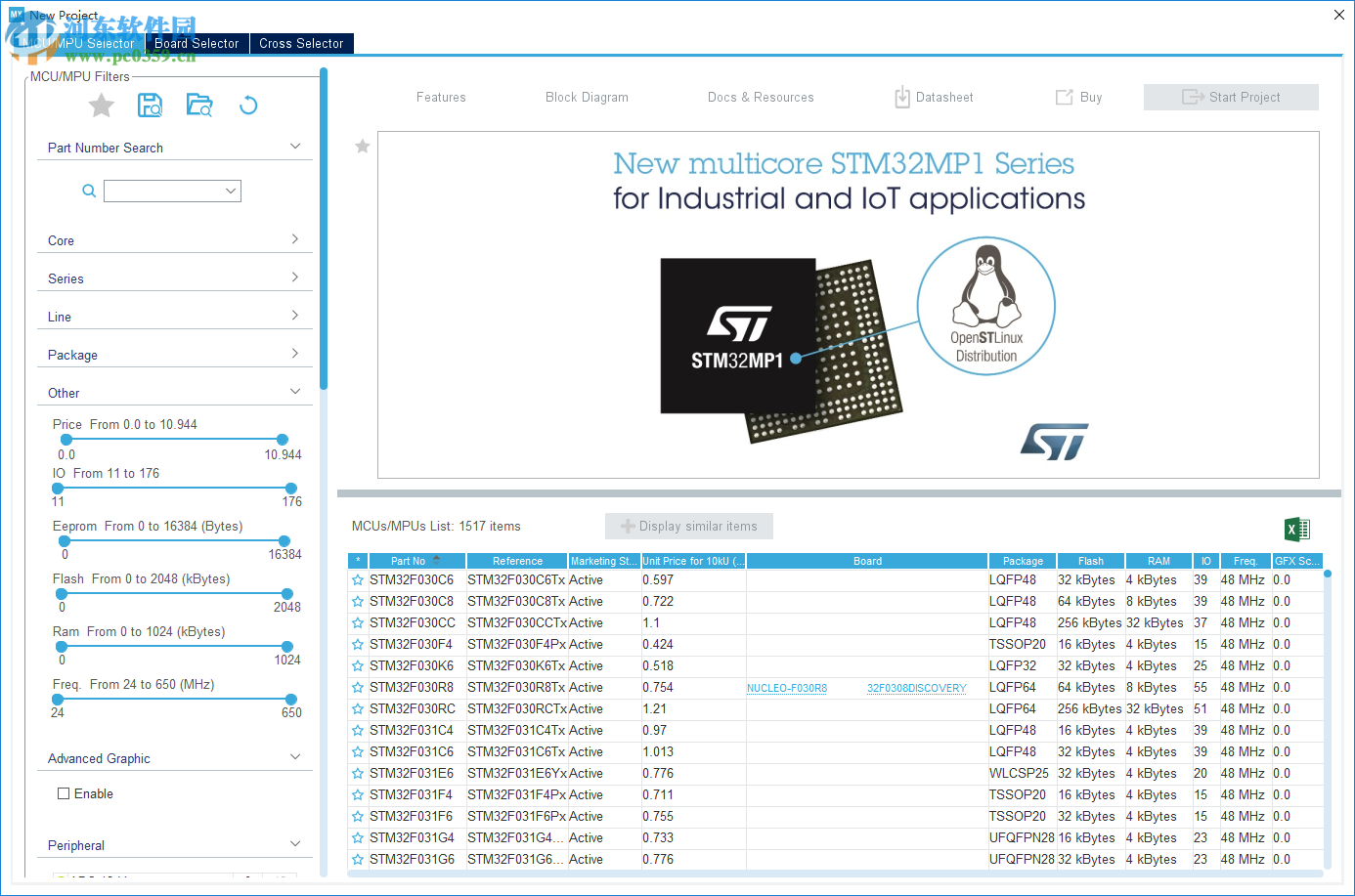Click the favorites star in the filters toolbar
Viewport: 1355px width, 896px height.
tap(101, 105)
